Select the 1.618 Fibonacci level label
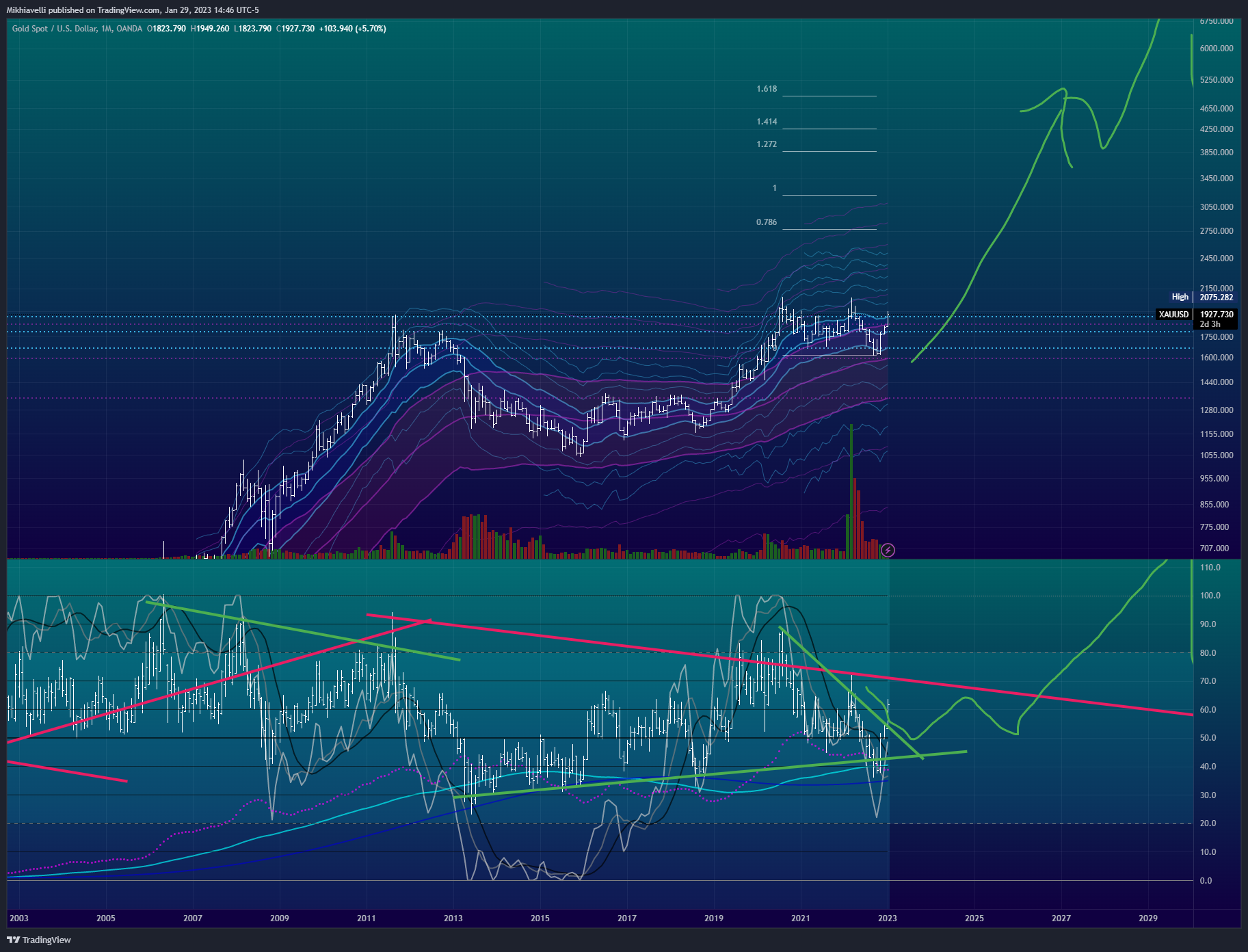Image resolution: width=1248 pixels, height=952 pixels. [767, 89]
